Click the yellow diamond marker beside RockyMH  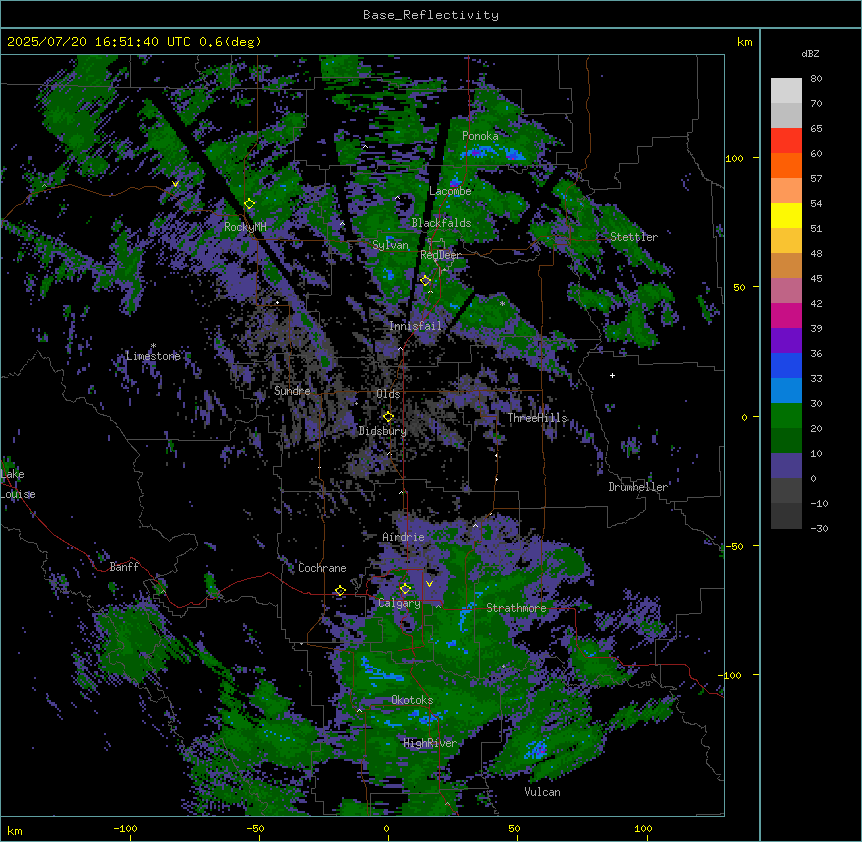[250, 204]
